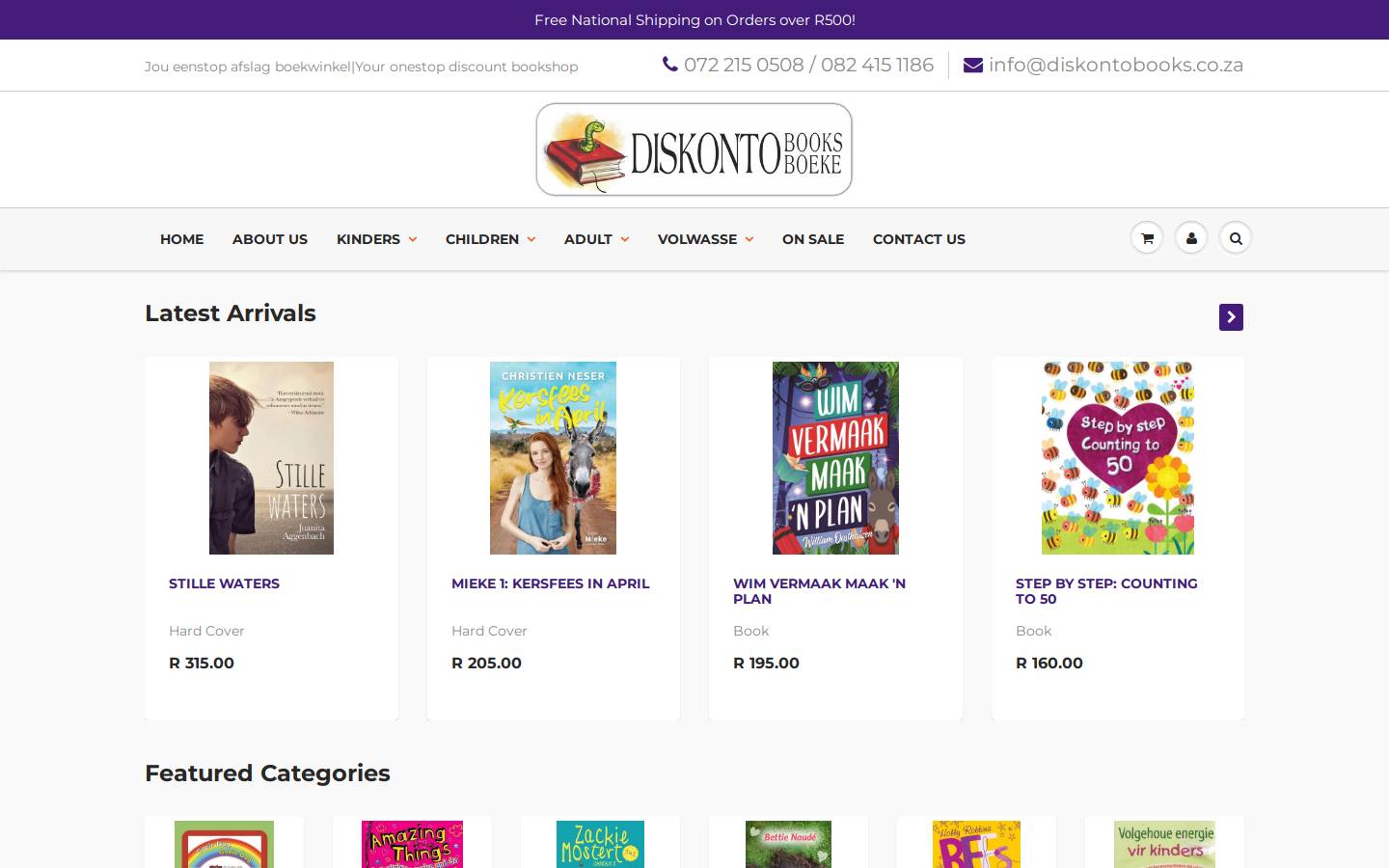Image resolution: width=1389 pixels, height=868 pixels.
Task: Open the shopping cart icon
Action: click(1147, 238)
